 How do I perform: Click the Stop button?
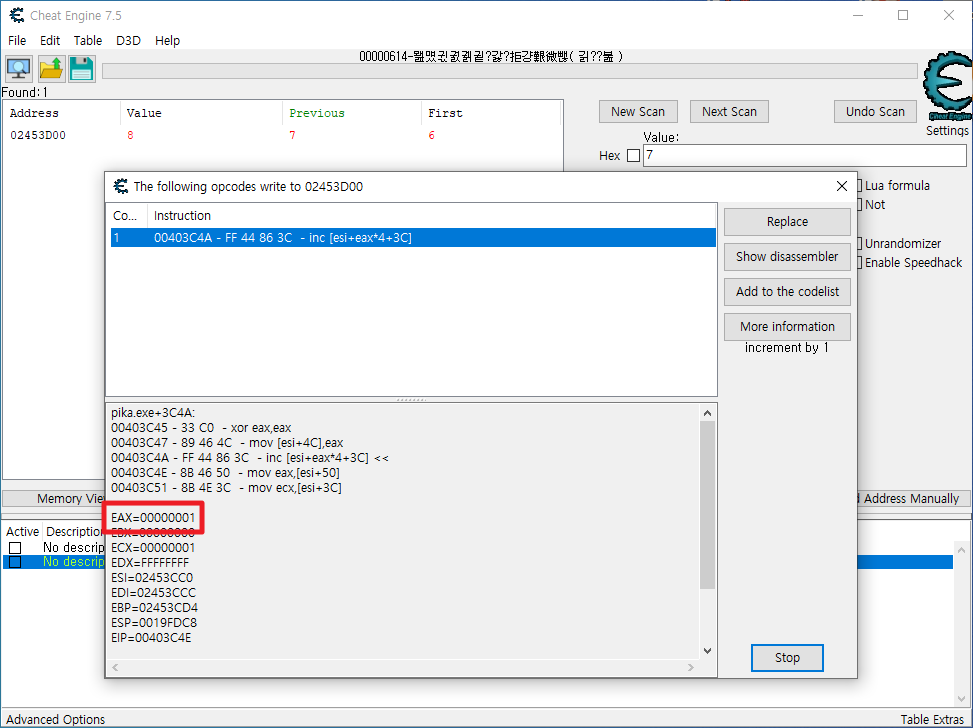tap(787, 658)
